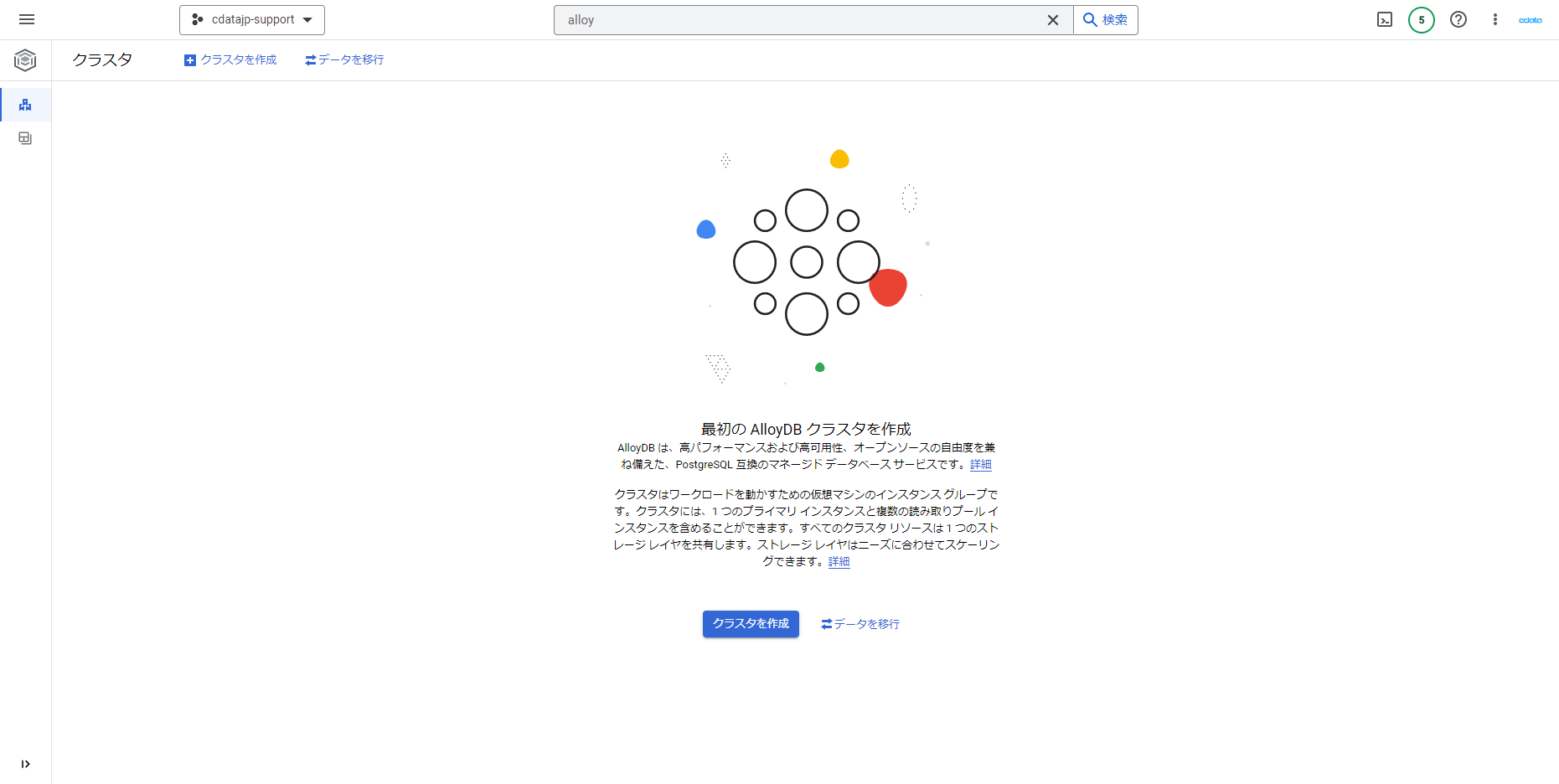This screenshot has height=784, width=1559.
Task: Click データを移行 in the top toolbar
Action: click(344, 60)
